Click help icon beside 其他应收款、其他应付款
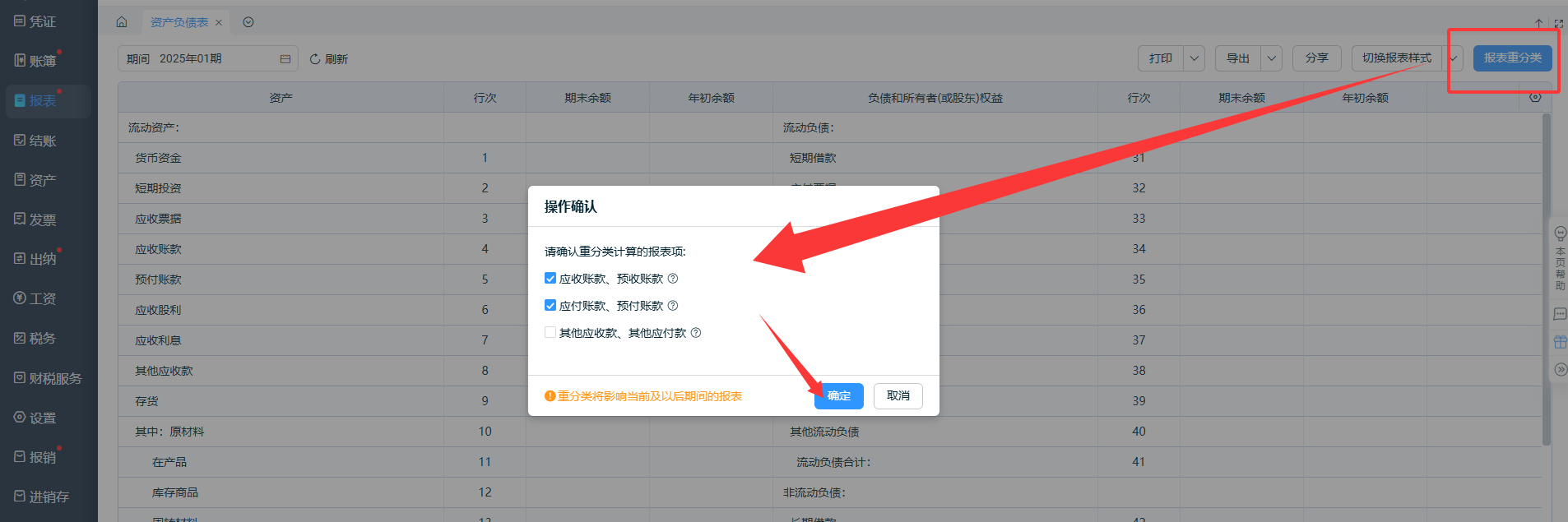Viewport: 1568px width, 522px height. [696, 333]
